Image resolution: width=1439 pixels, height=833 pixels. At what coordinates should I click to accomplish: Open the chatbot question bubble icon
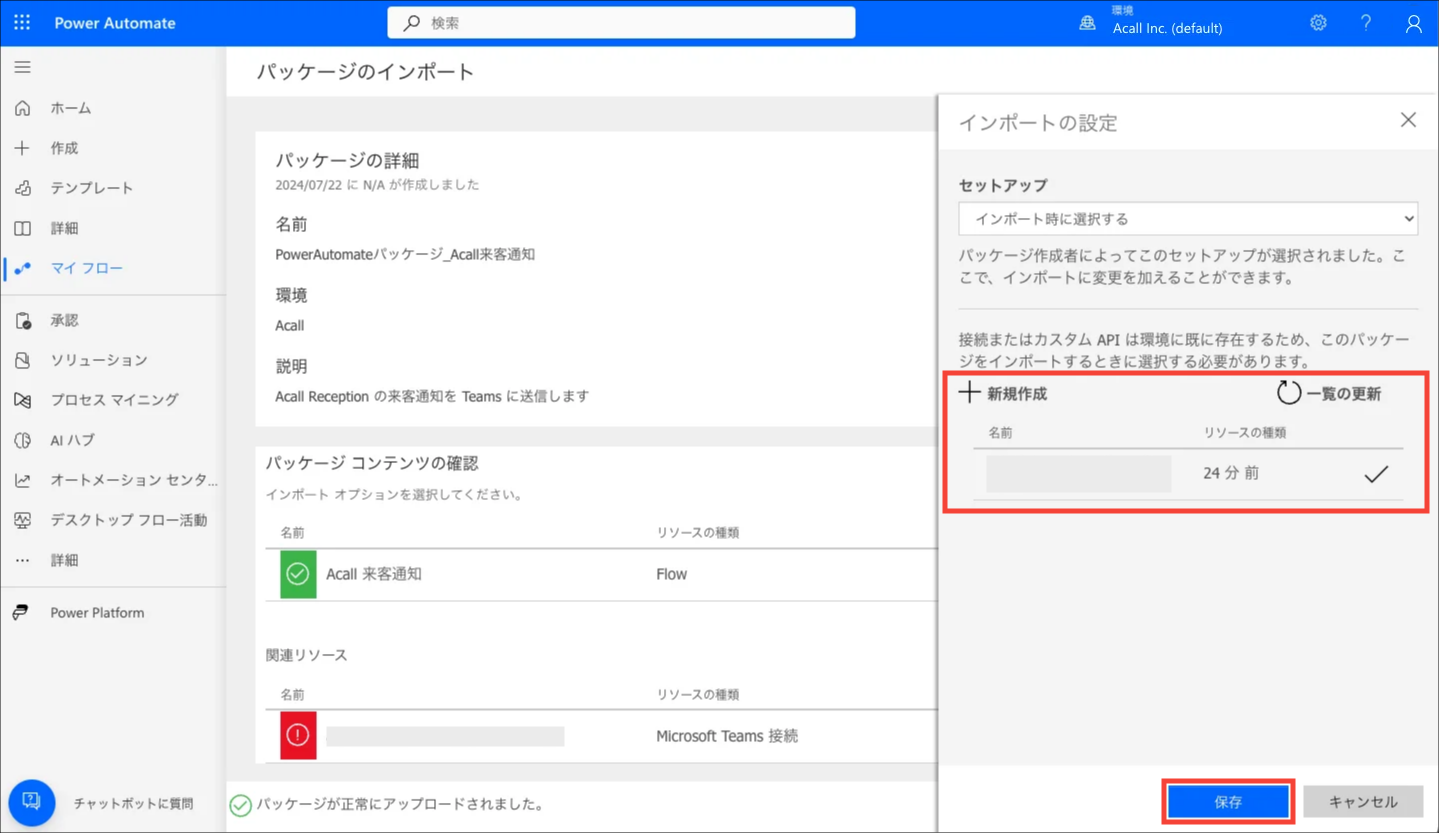(31, 802)
